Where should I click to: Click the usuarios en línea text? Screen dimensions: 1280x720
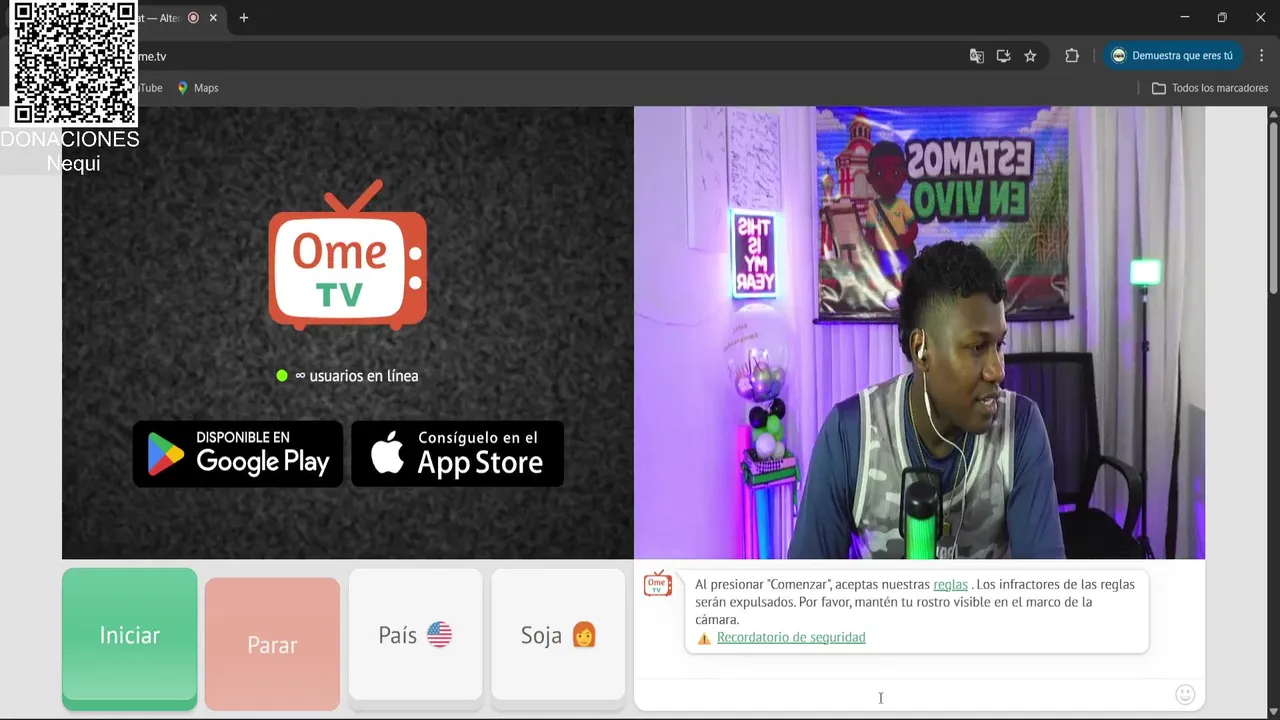pyautogui.click(x=364, y=376)
